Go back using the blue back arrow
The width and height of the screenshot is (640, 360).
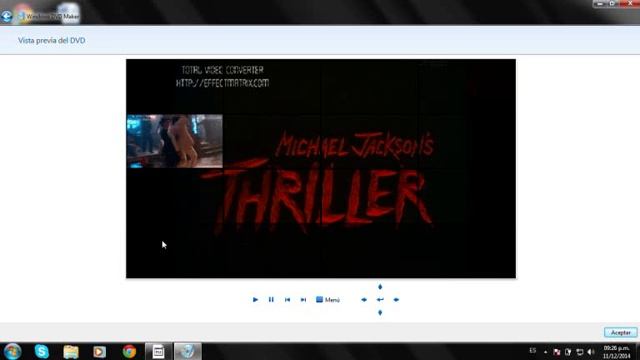click(x=7, y=16)
